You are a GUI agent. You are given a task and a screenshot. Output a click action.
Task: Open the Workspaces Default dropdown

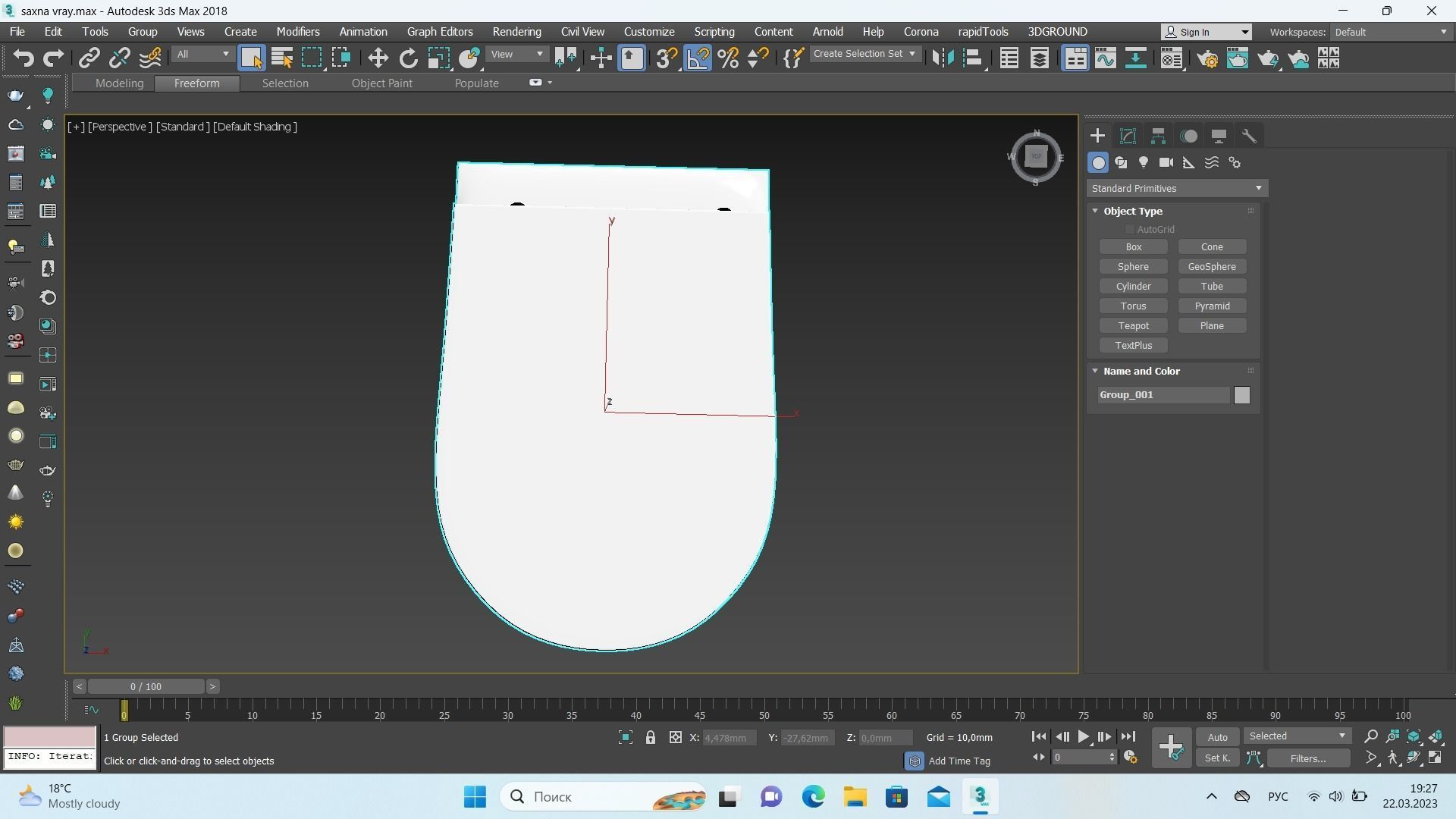(x=1391, y=32)
